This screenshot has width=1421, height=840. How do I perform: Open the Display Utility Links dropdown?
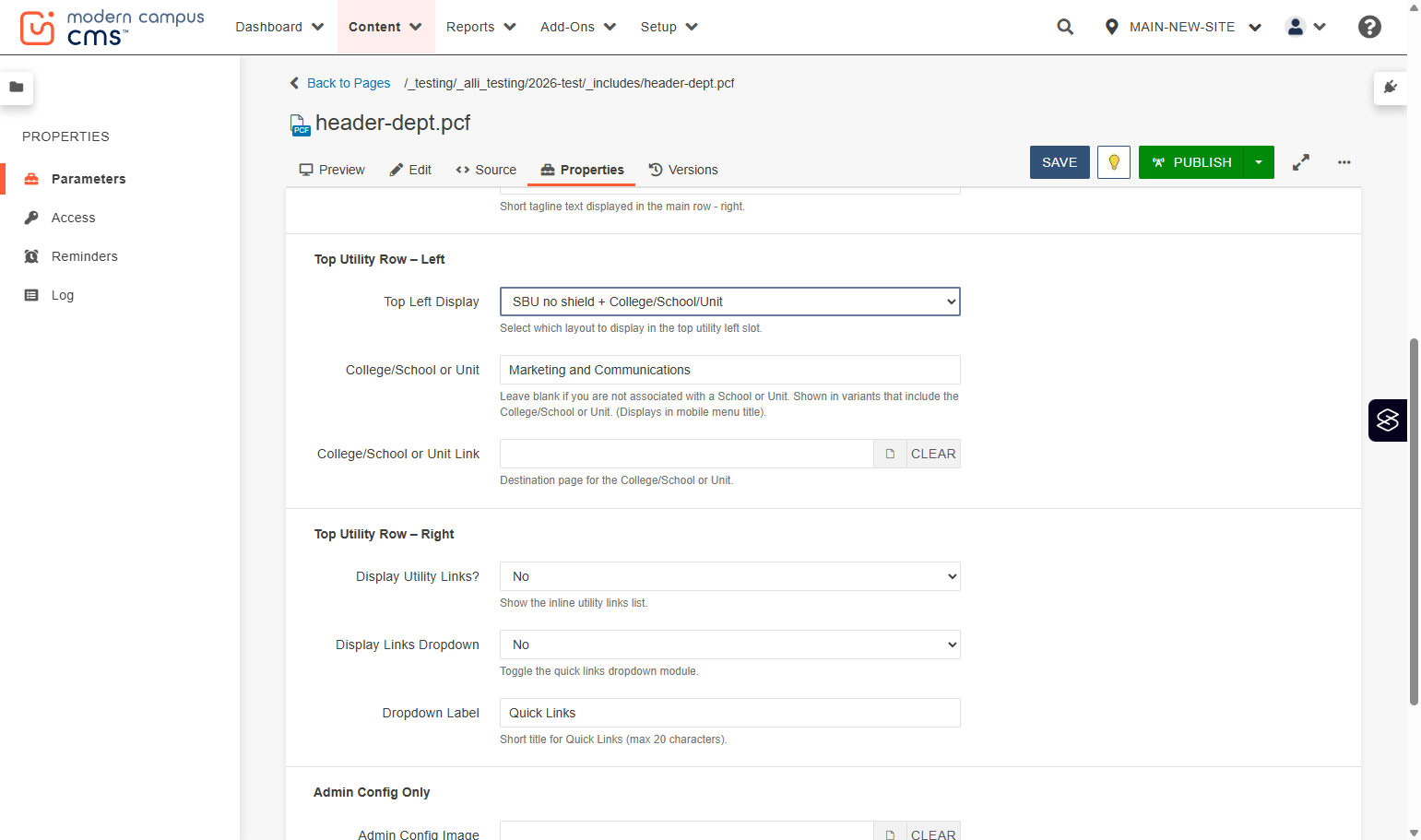click(730, 576)
